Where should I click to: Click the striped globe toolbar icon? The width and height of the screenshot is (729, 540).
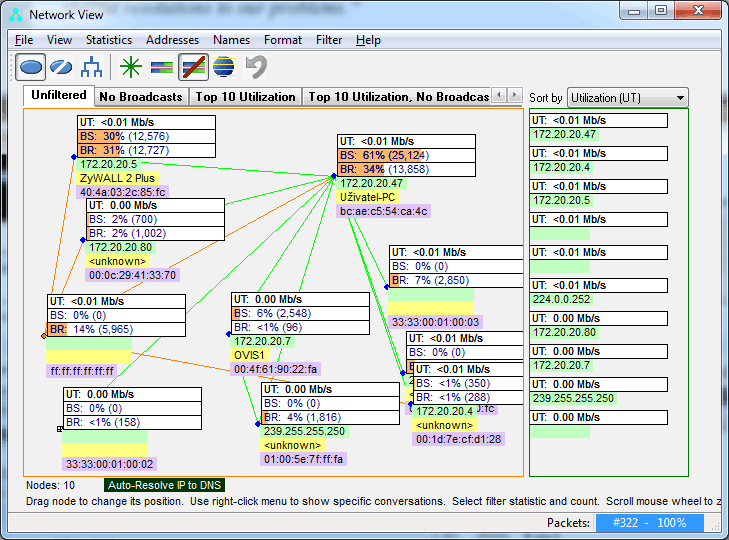click(x=224, y=68)
